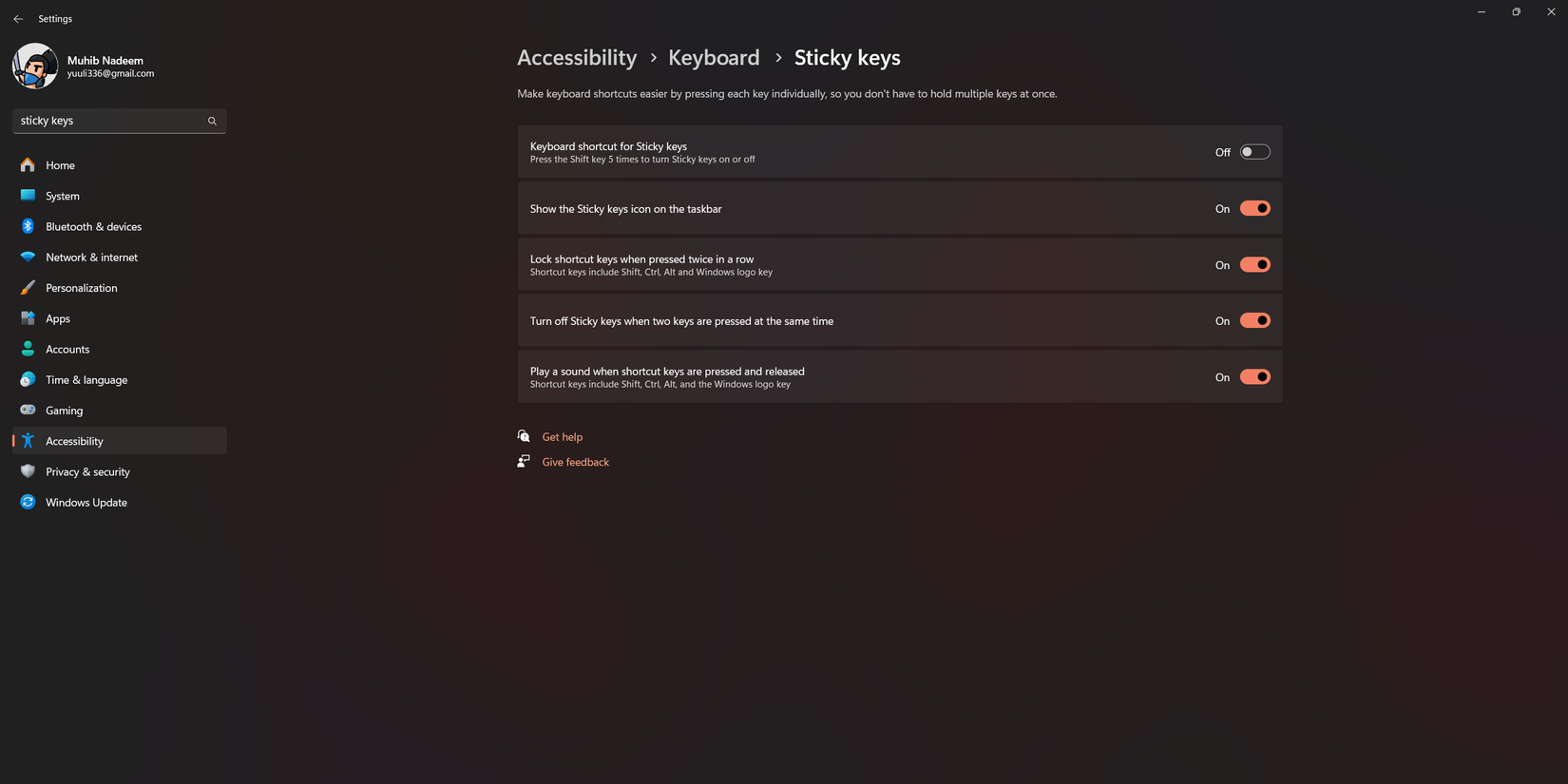Select the Network & internet icon

(x=28, y=257)
